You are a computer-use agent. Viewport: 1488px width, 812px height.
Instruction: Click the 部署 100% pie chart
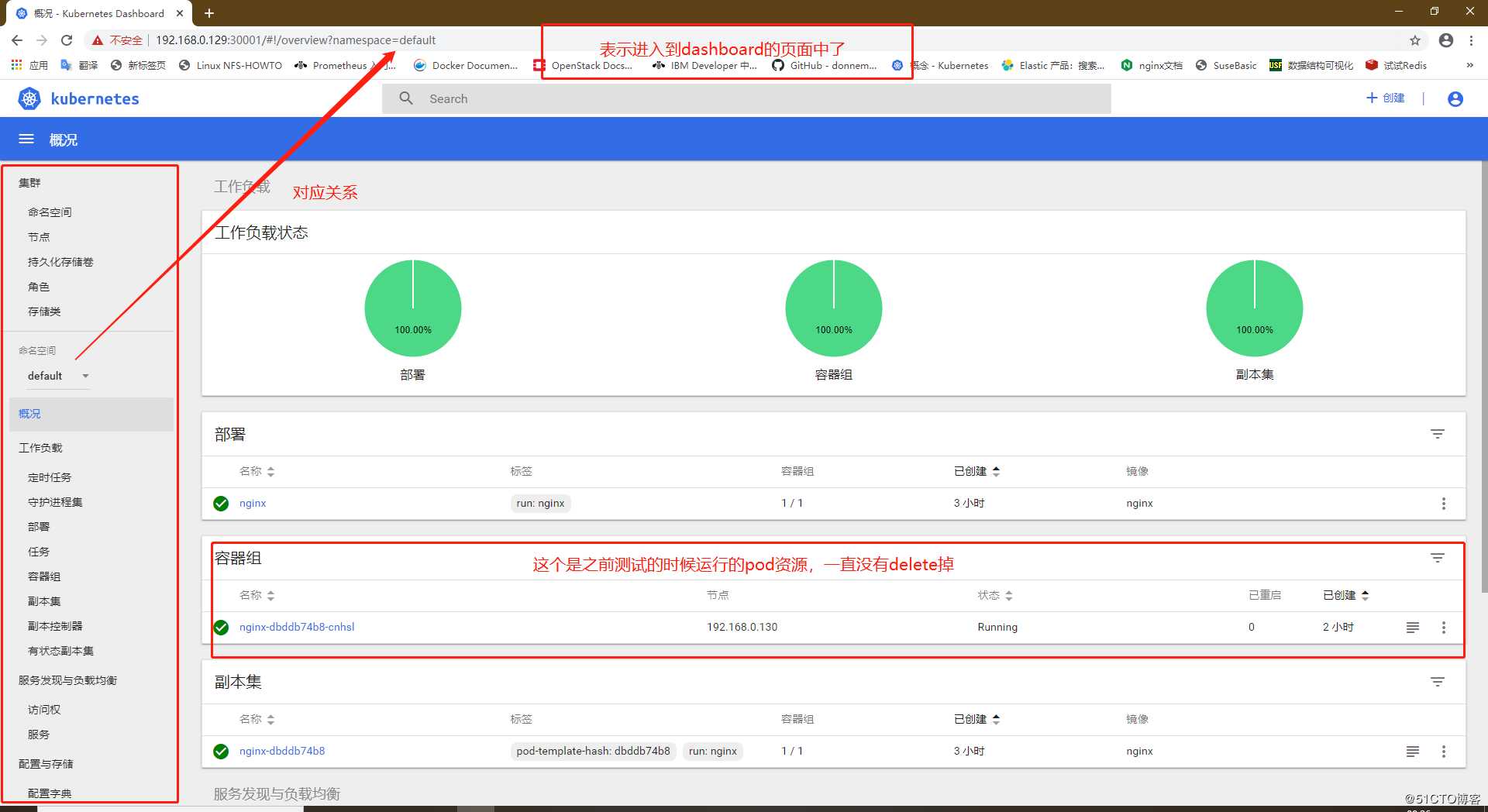413,308
